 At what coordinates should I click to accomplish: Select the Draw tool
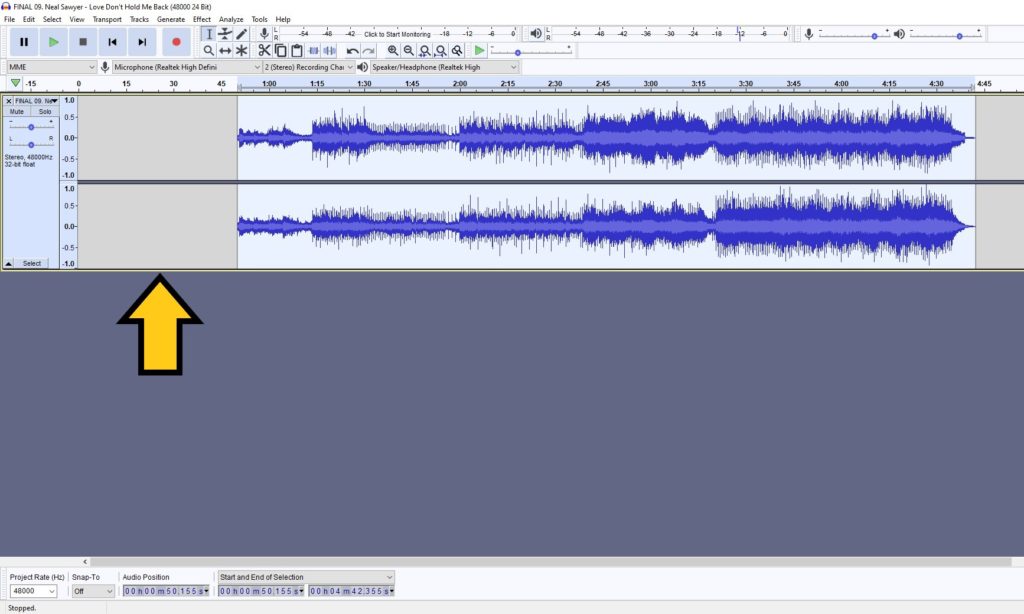pyautogui.click(x=240, y=34)
